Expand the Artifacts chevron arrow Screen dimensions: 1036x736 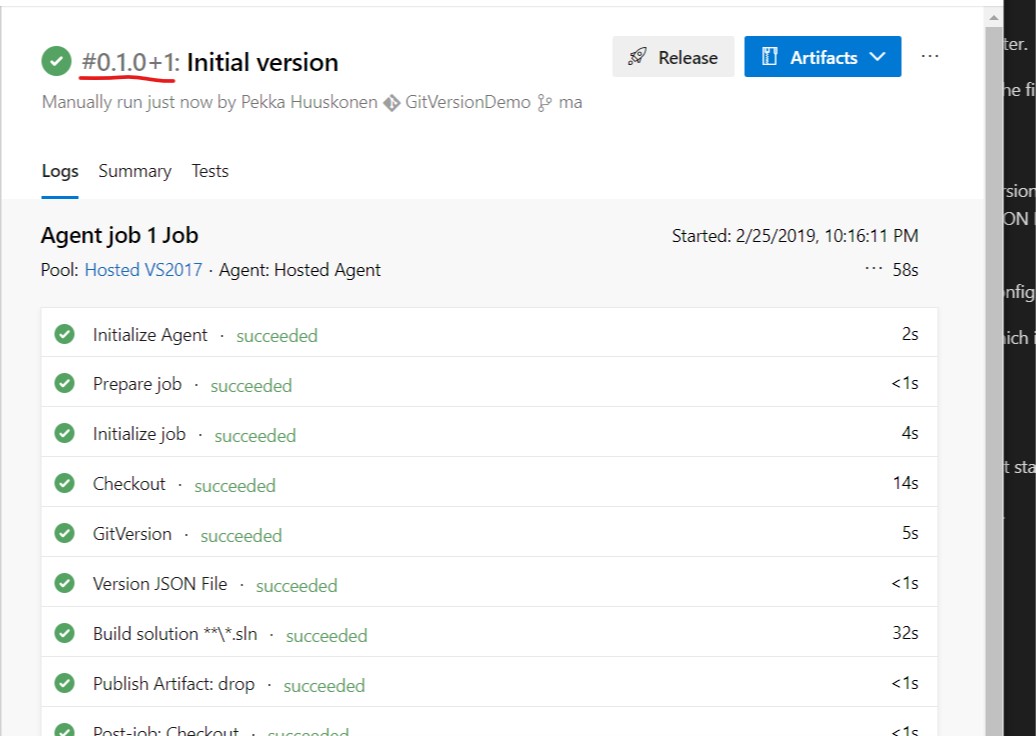(x=877, y=57)
